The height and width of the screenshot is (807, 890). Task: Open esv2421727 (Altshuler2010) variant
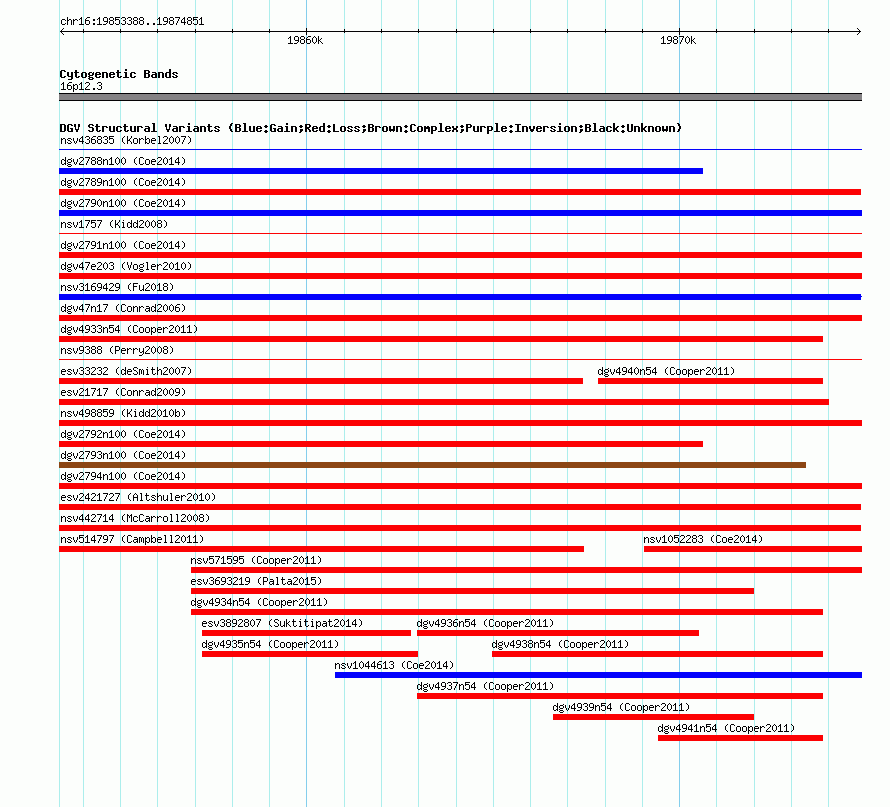(x=138, y=497)
